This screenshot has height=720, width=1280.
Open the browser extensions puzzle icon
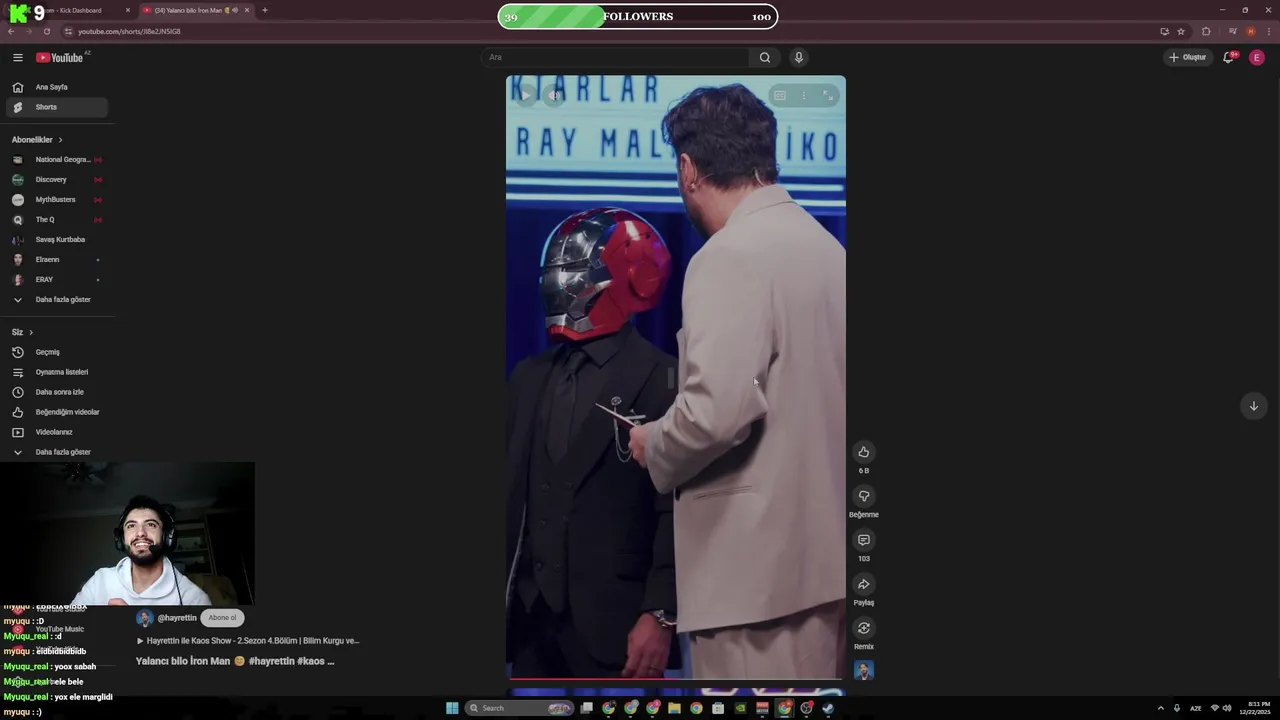(x=1206, y=31)
